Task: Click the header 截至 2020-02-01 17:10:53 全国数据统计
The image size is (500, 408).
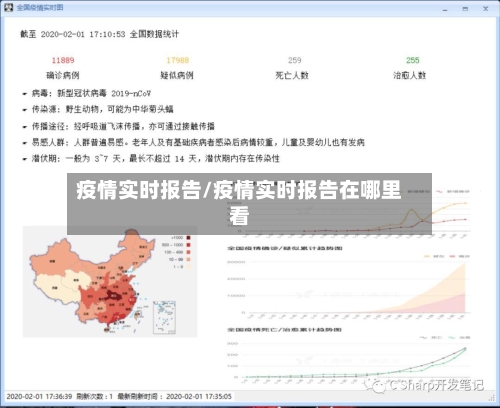Action: click(x=100, y=34)
